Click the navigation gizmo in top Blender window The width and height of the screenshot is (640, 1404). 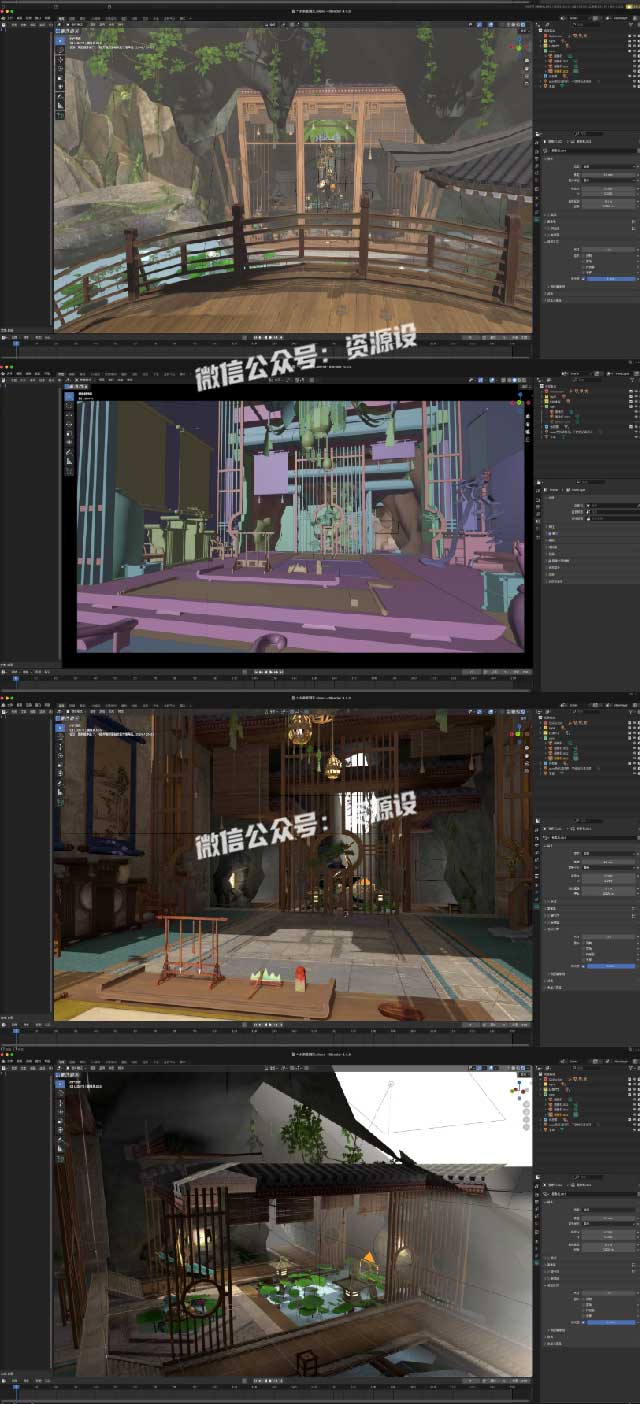(519, 46)
